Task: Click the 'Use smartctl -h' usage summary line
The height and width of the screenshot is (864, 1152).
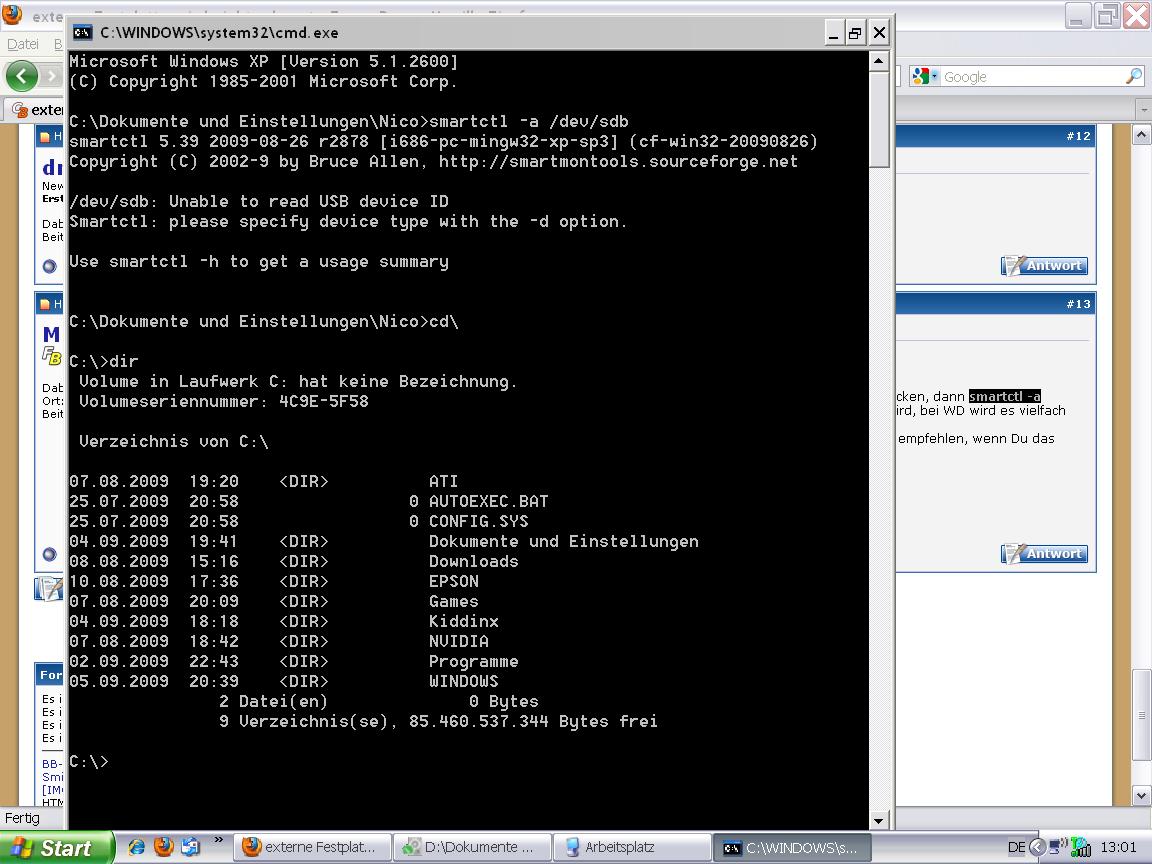Action: pos(259,262)
